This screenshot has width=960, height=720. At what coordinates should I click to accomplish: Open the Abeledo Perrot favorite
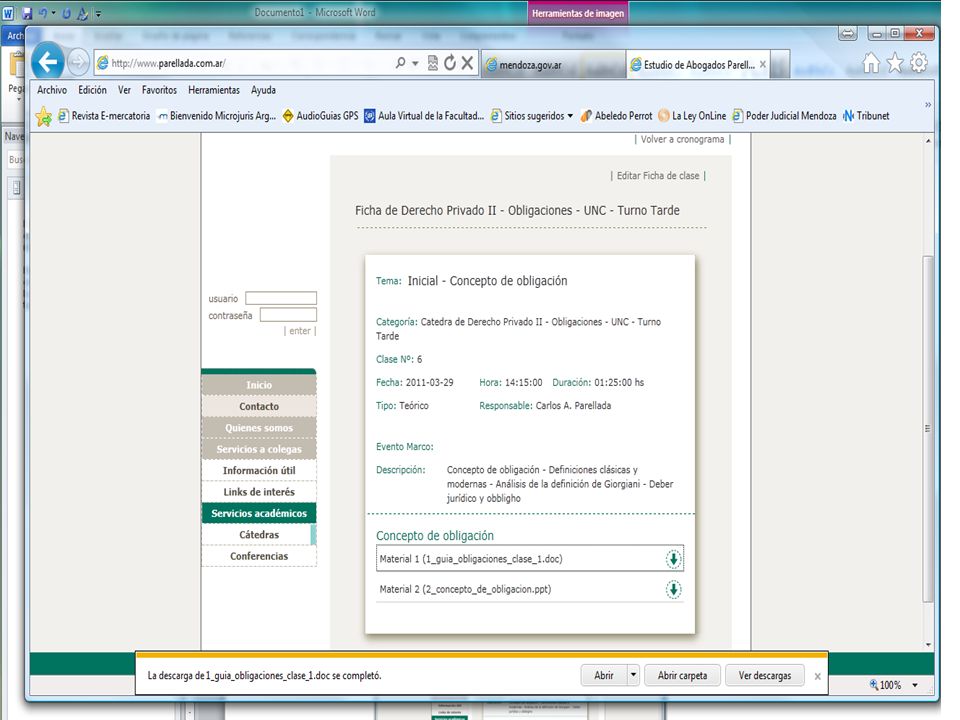(x=616, y=116)
